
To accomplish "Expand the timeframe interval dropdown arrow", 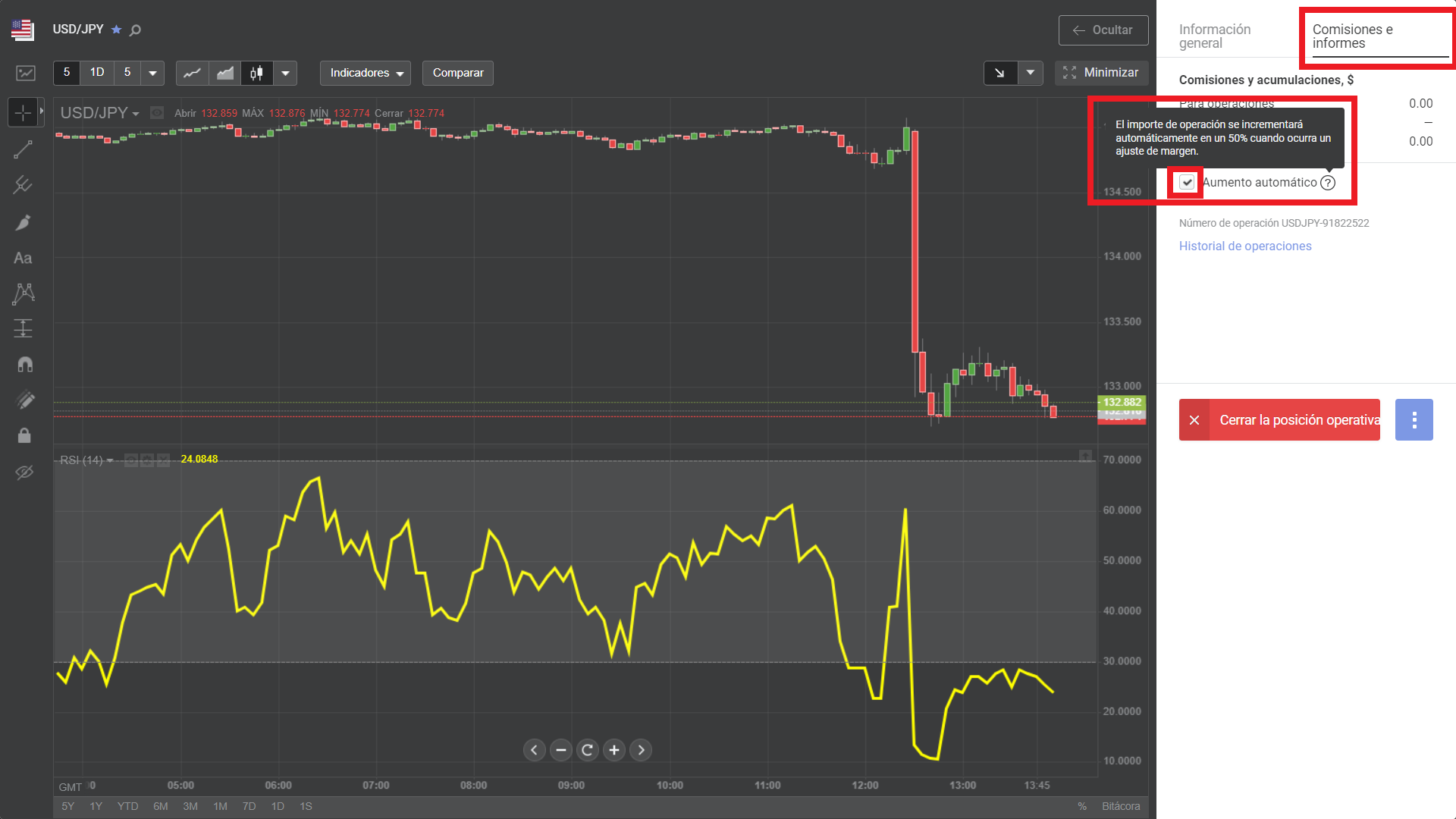I will (152, 73).
